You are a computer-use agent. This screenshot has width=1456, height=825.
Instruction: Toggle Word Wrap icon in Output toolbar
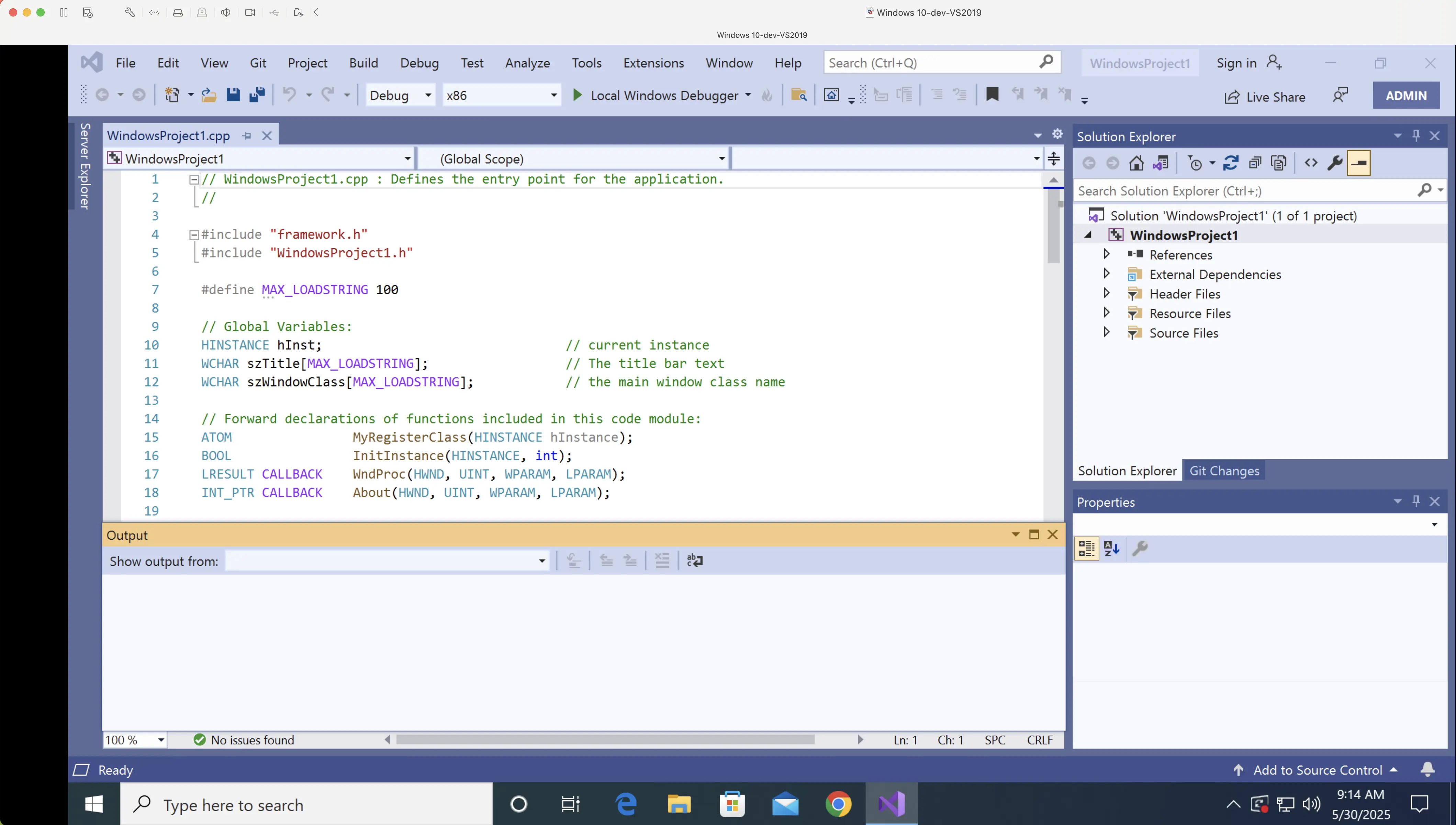(x=694, y=561)
